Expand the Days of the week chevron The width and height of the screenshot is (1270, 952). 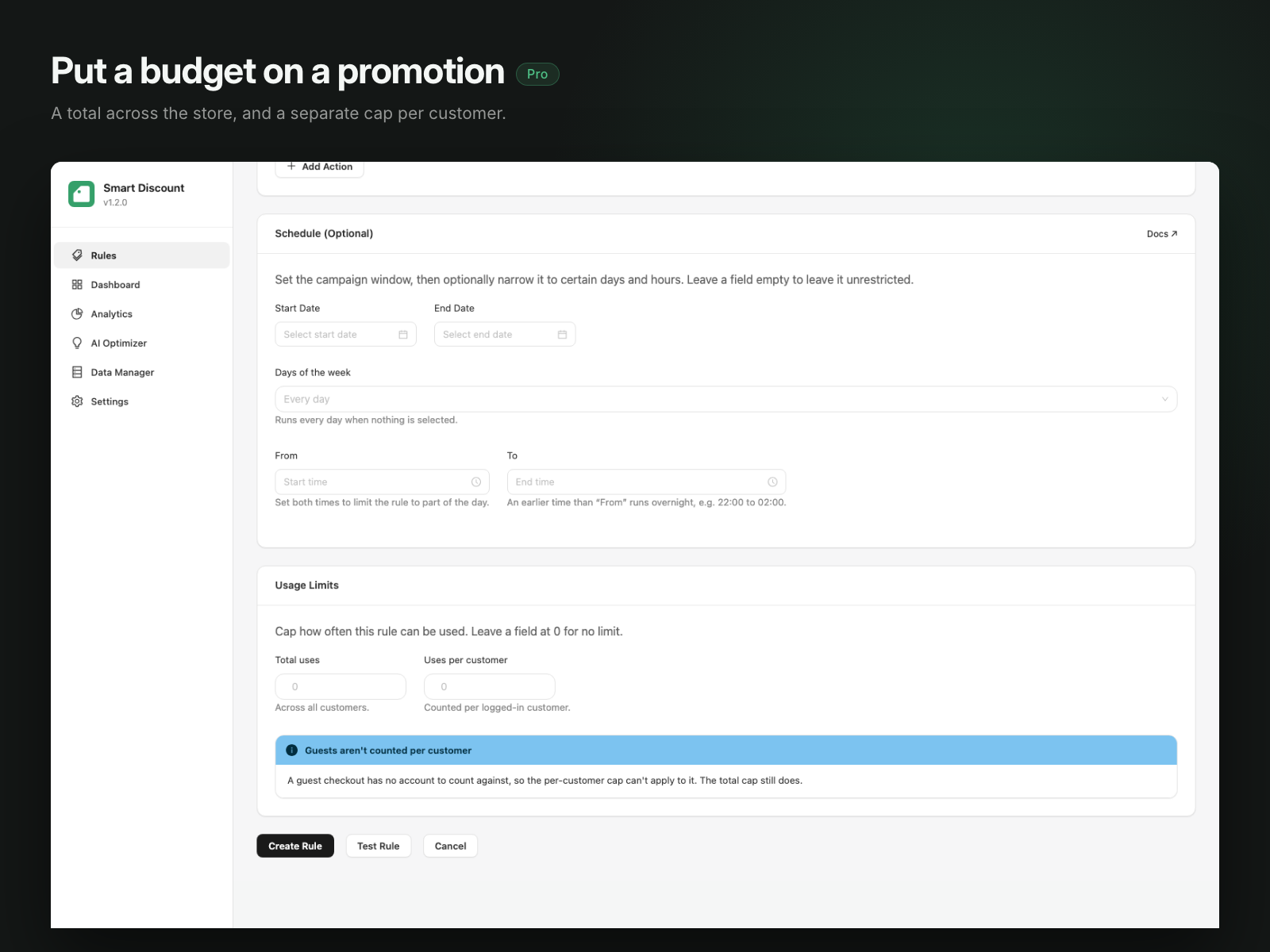point(1165,399)
